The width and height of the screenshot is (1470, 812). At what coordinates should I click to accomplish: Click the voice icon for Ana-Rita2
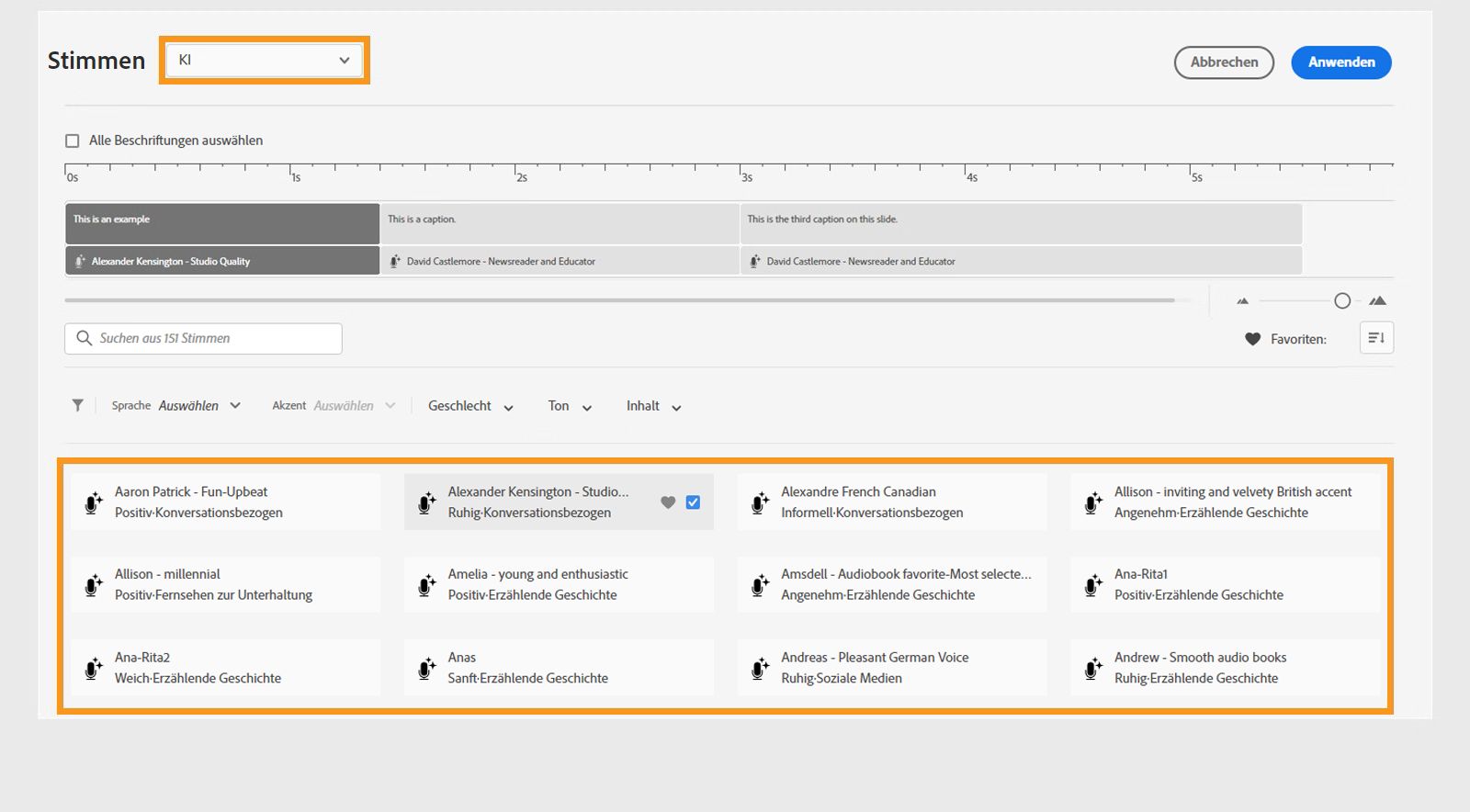click(94, 668)
